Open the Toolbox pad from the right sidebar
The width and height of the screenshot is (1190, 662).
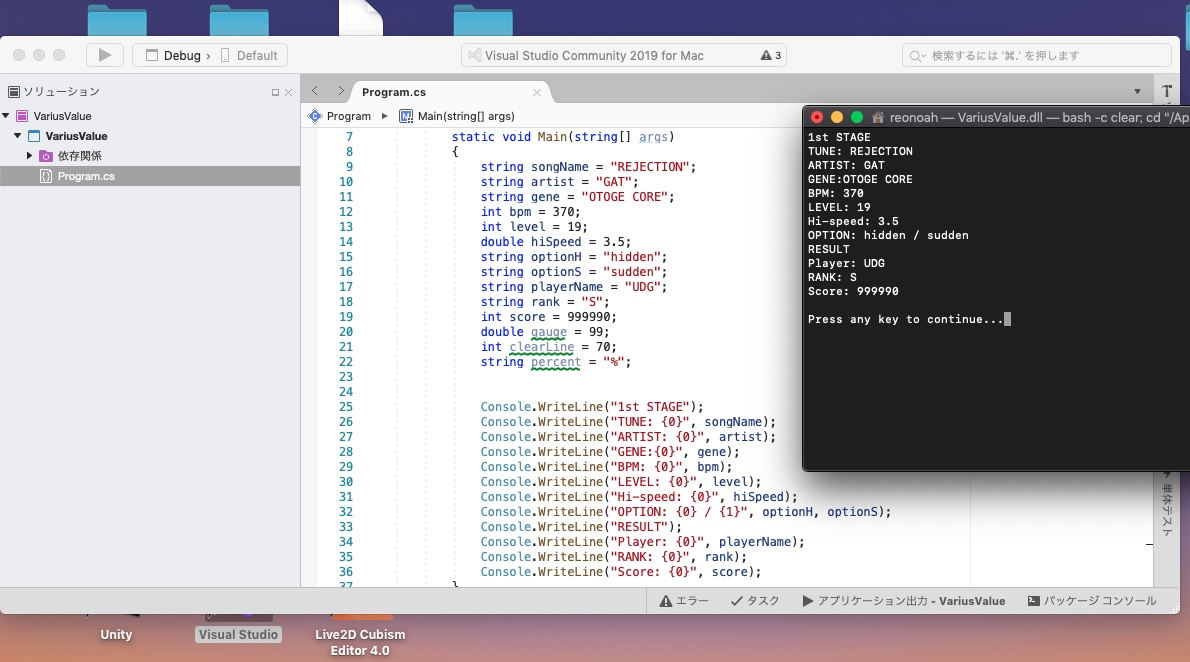click(1166, 91)
